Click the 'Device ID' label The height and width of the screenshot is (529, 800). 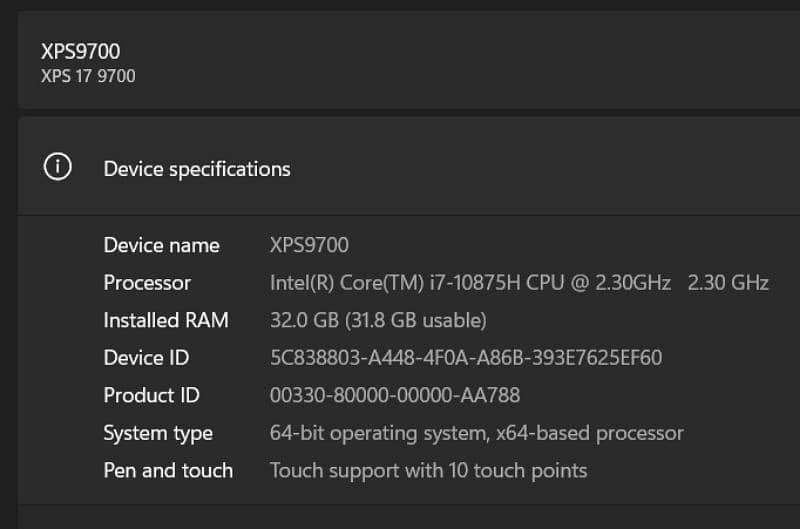(146, 358)
